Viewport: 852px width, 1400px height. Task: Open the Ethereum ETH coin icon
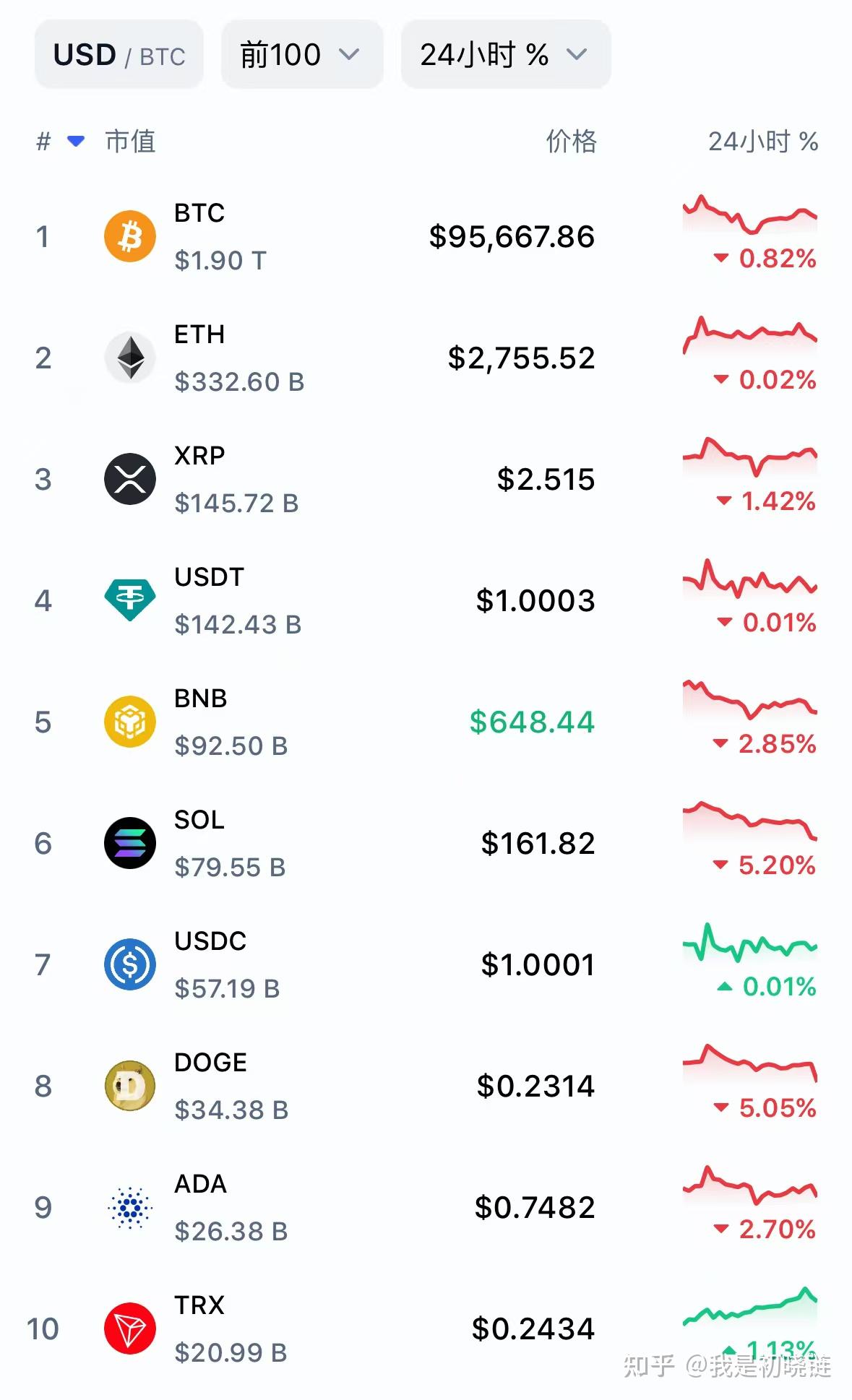click(x=130, y=358)
